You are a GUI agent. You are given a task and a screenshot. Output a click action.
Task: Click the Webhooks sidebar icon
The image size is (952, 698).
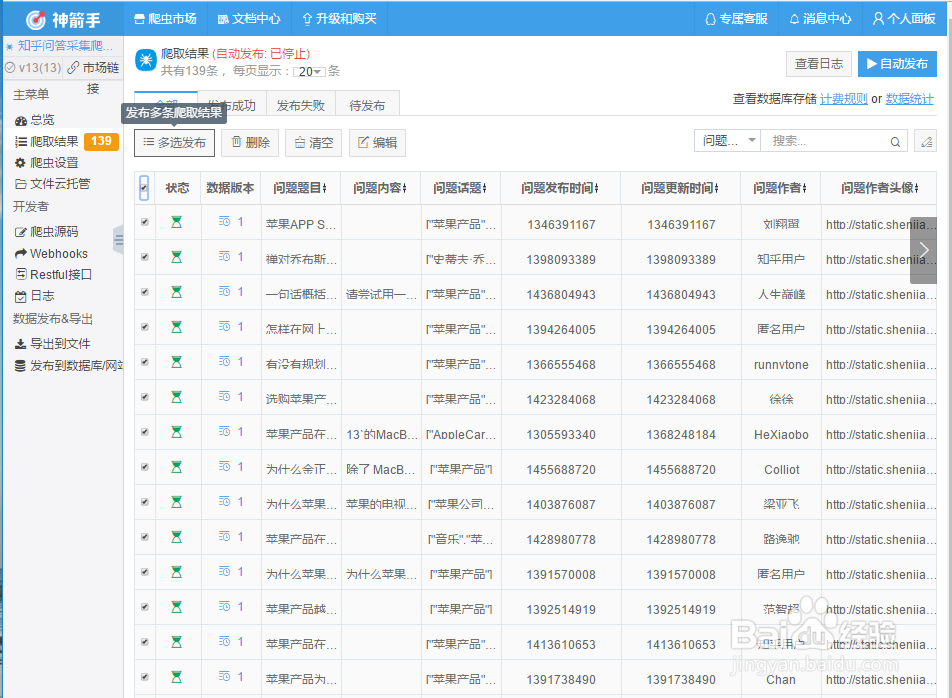(22, 252)
